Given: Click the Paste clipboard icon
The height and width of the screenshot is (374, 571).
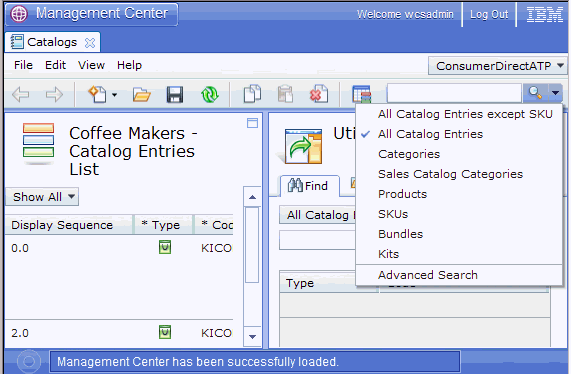Looking at the screenshot, I should (285, 94).
